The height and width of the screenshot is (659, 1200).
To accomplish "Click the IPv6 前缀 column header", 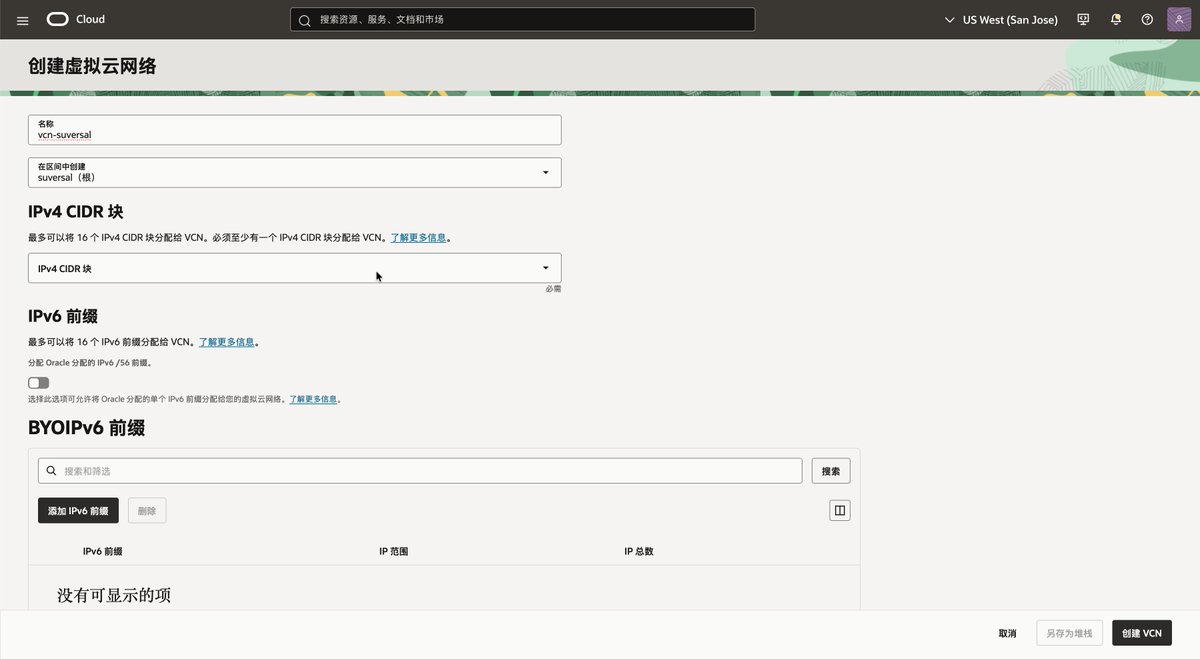I will pos(102,551).
